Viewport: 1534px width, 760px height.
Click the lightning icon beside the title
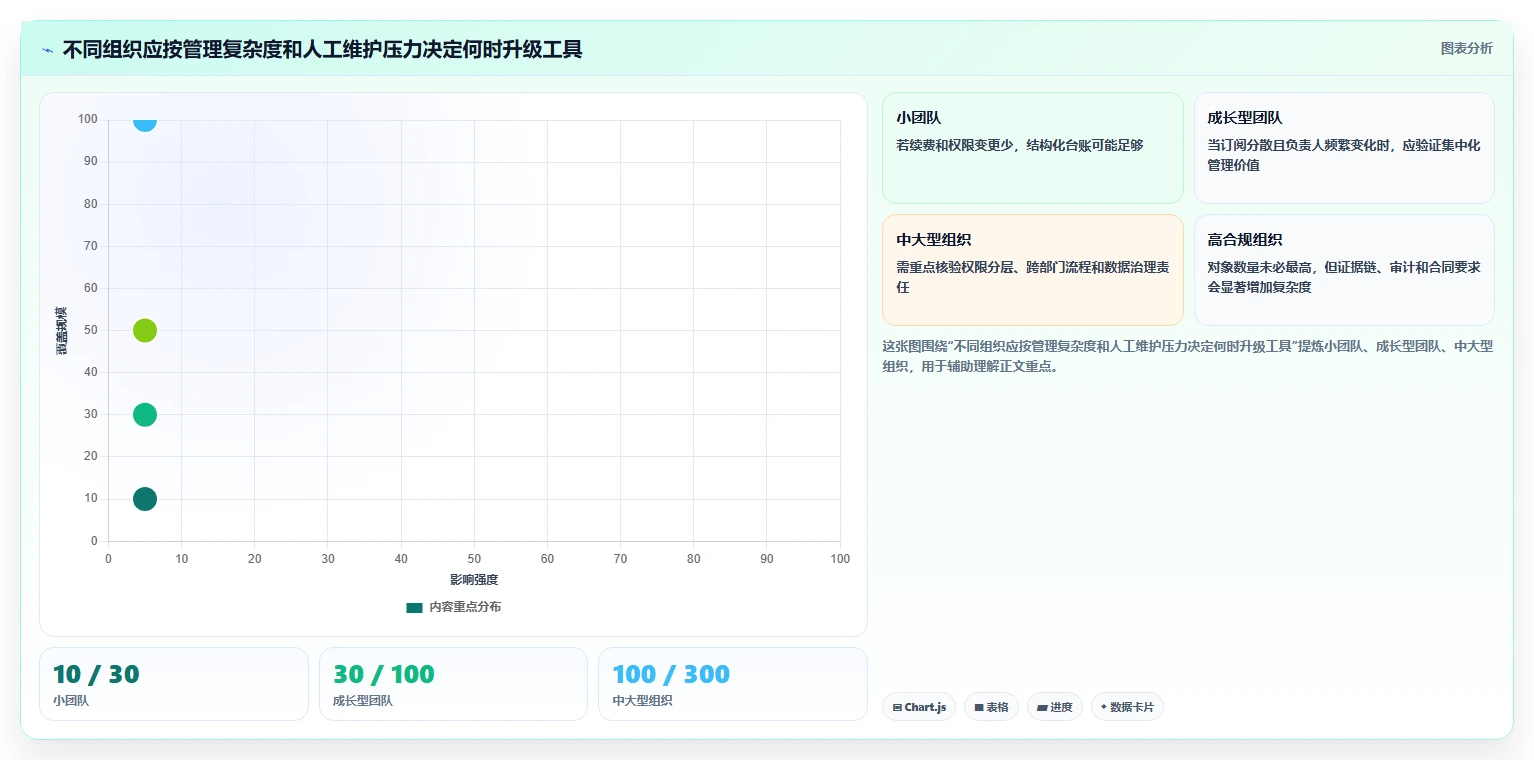(47, 50)
